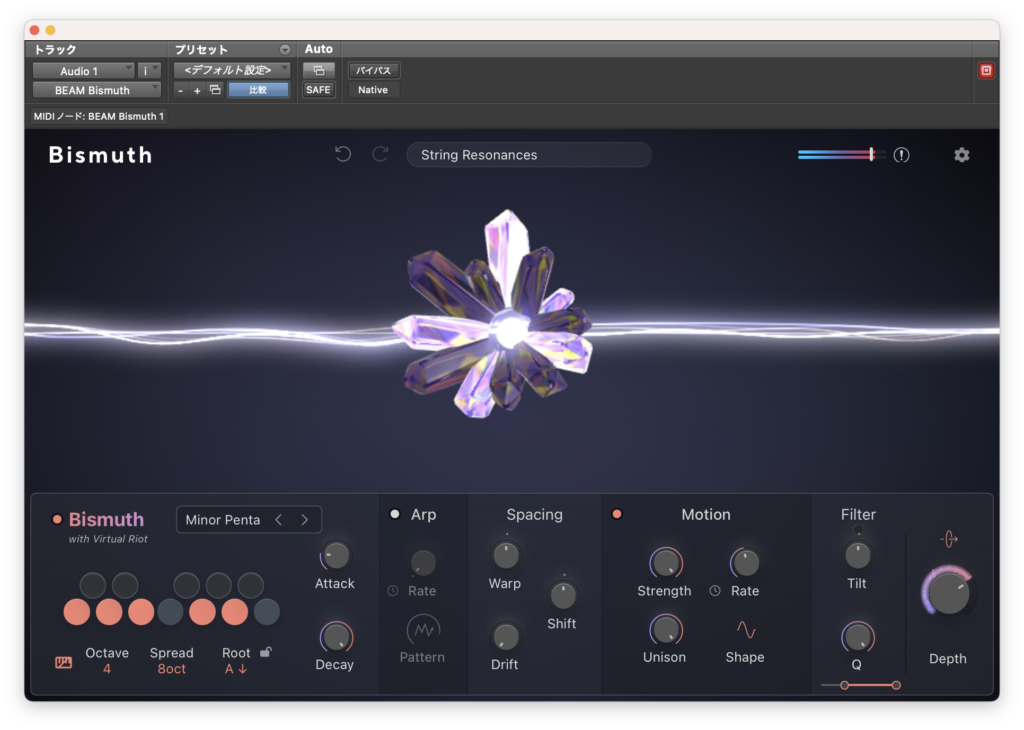This screenshot has height=730, width=1024.
Task: Click the Warp knob
Action: (505, 556)
